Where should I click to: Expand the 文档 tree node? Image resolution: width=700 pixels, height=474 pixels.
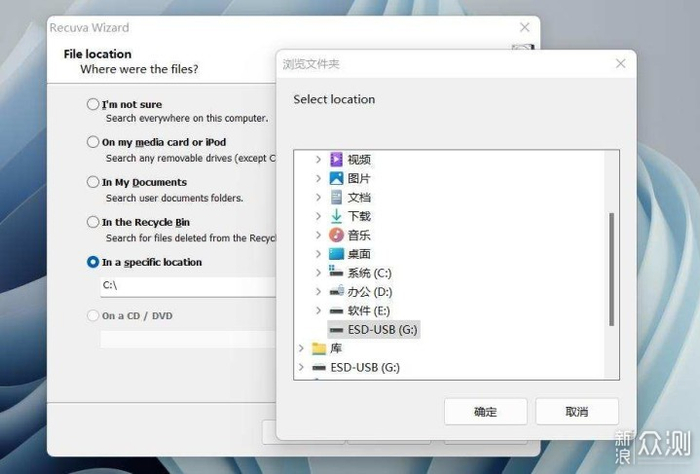[318, 197]
